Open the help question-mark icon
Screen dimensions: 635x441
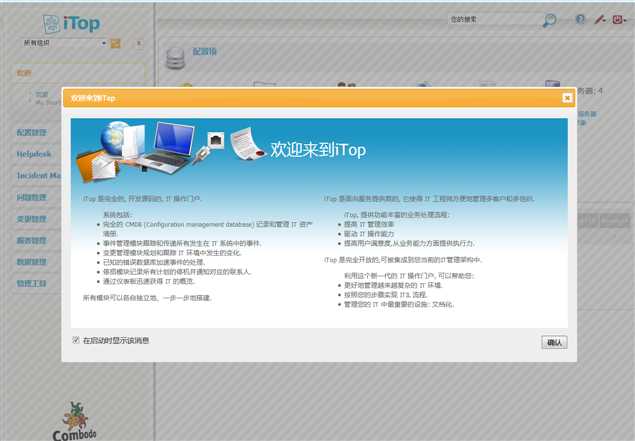pos(580,19)
